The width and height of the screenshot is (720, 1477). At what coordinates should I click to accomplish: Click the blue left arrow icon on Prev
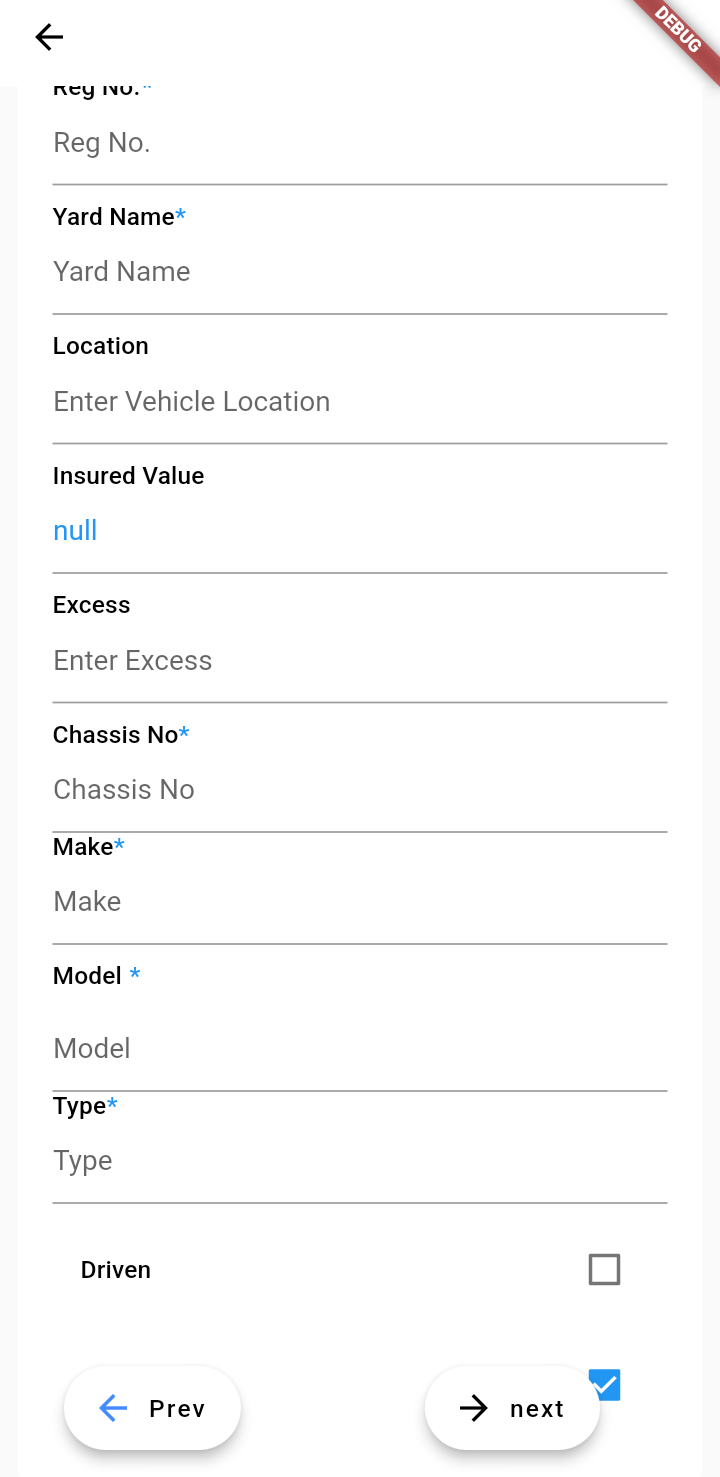coord(113,1408)
